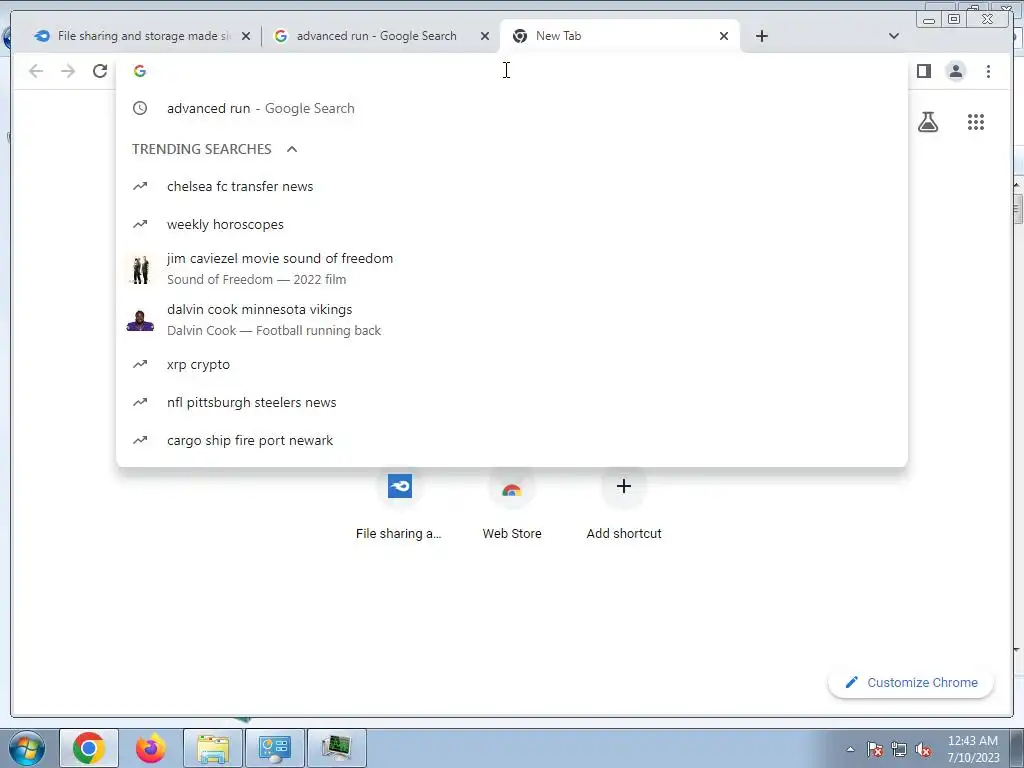
Task: Click the Google icon in the address bar
Action: point(140,71)
